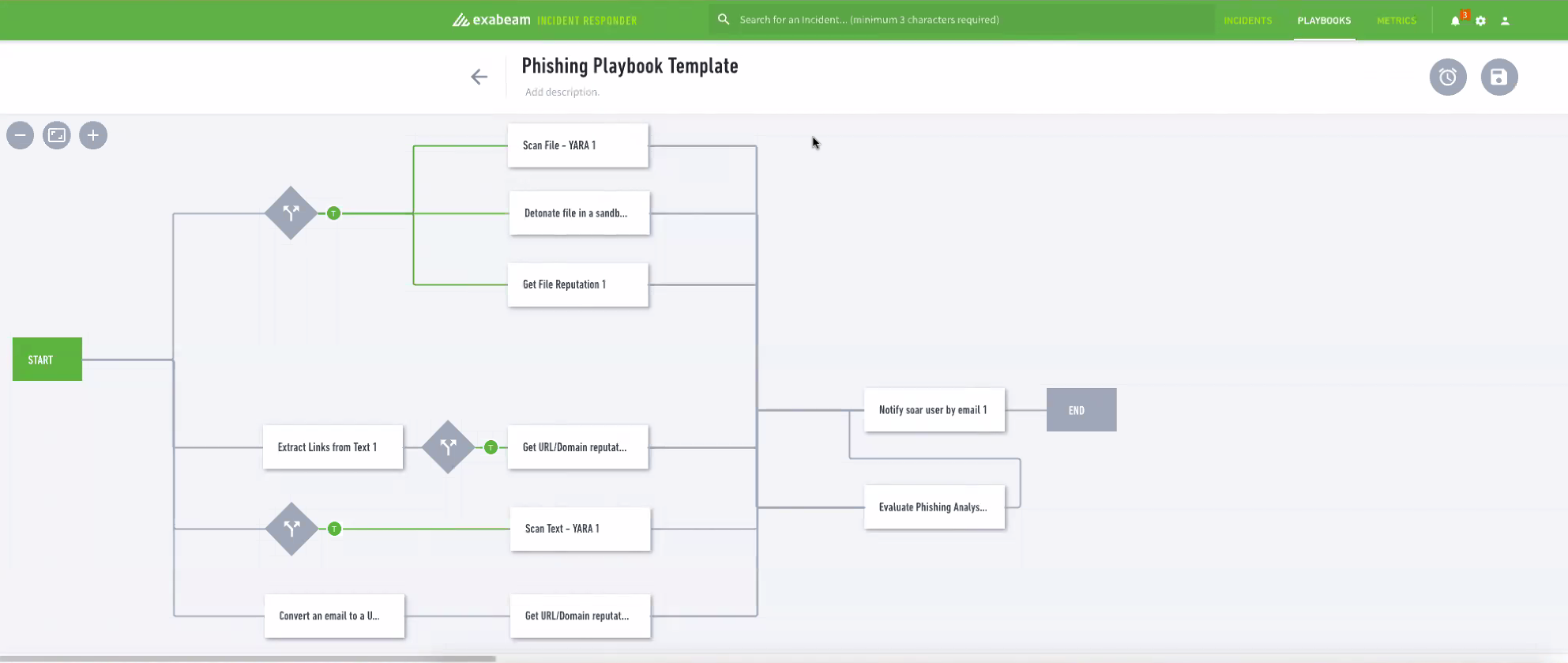Select decision diamond before Scan File YARA
This screenshot has width=1568, height=663.
pyautogui.click(x=291, y=213)
